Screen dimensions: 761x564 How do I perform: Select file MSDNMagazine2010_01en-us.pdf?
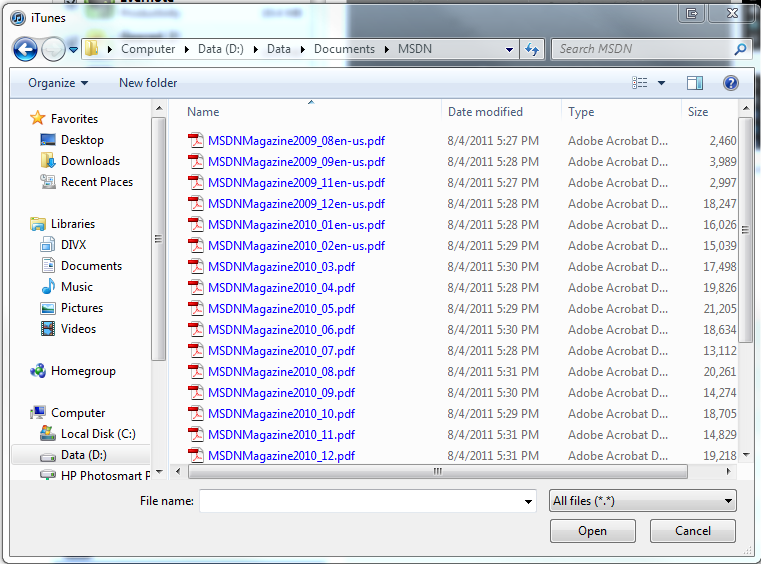coord(296,225)
